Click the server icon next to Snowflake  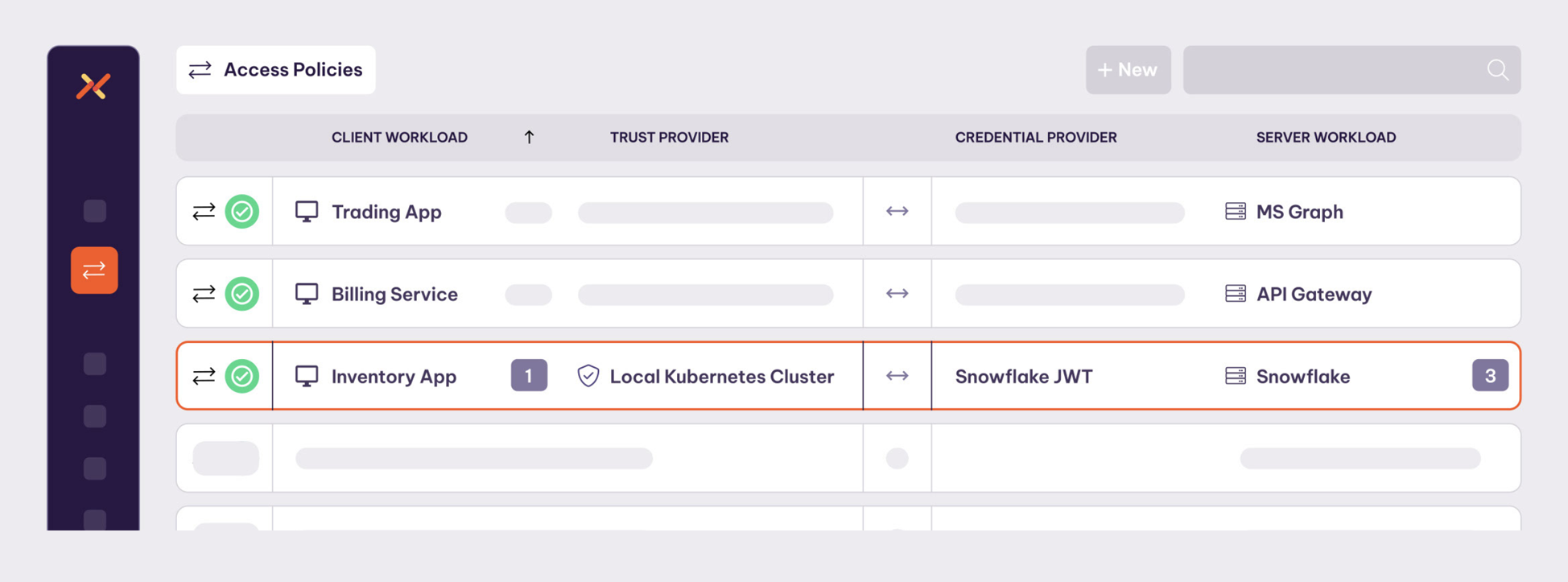1235,376
